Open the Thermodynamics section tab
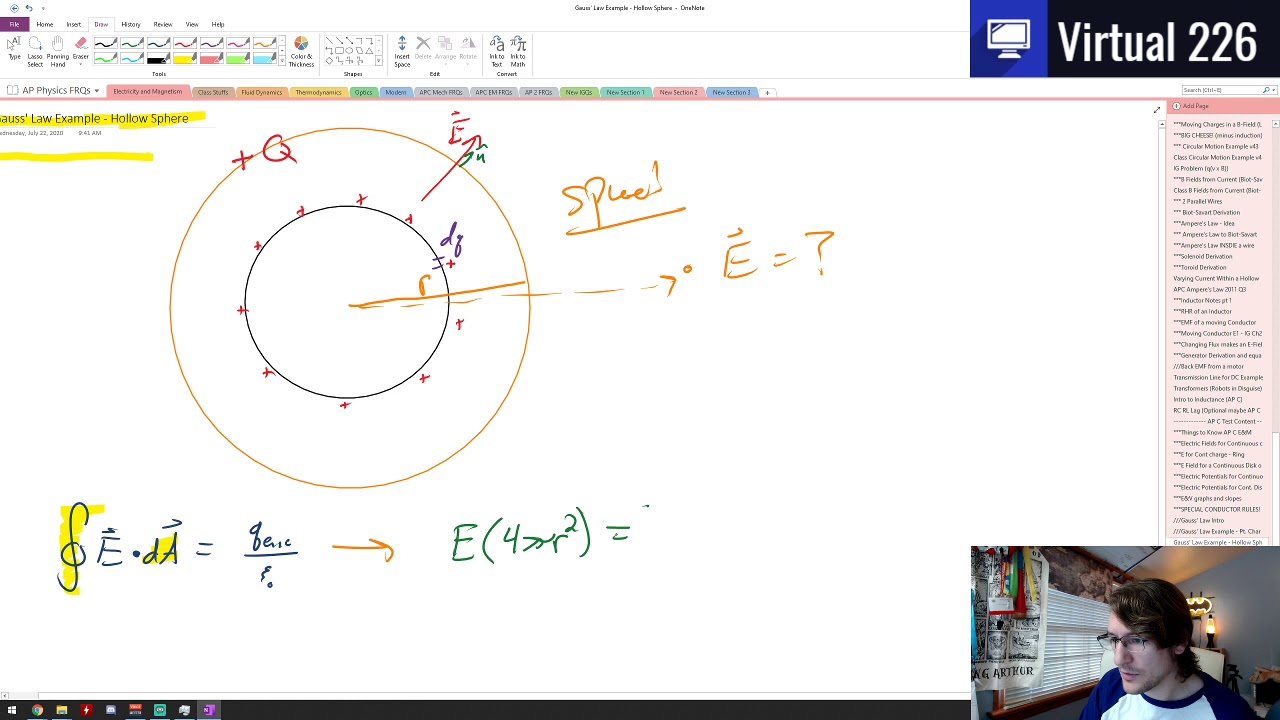 [318, 92]
